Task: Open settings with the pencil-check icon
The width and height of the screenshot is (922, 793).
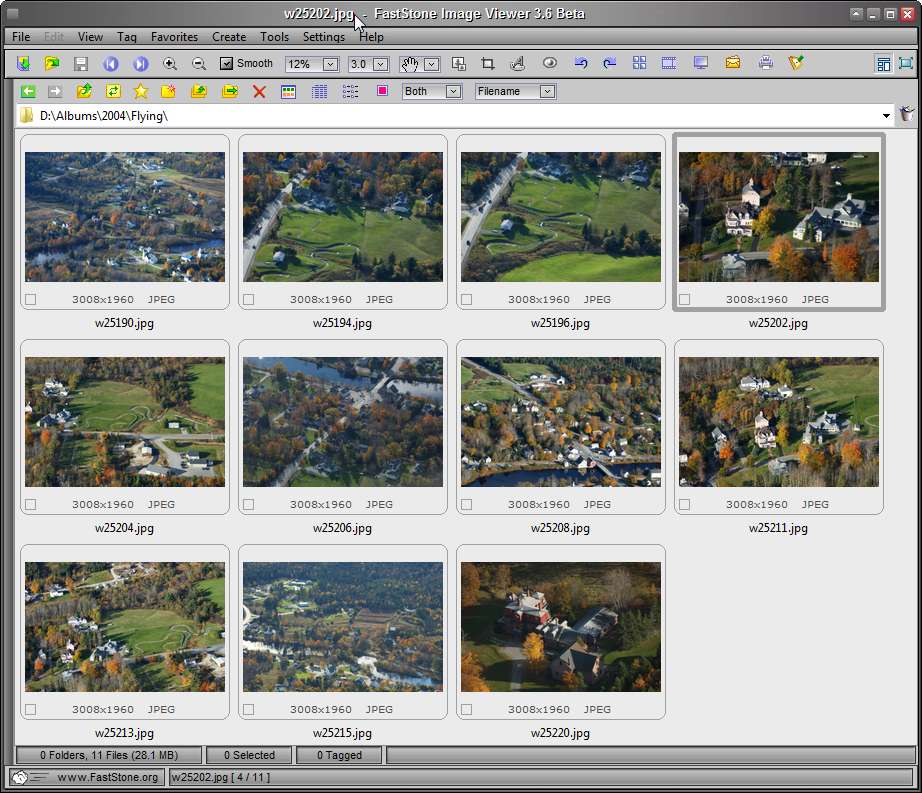Action: (796, 62)
